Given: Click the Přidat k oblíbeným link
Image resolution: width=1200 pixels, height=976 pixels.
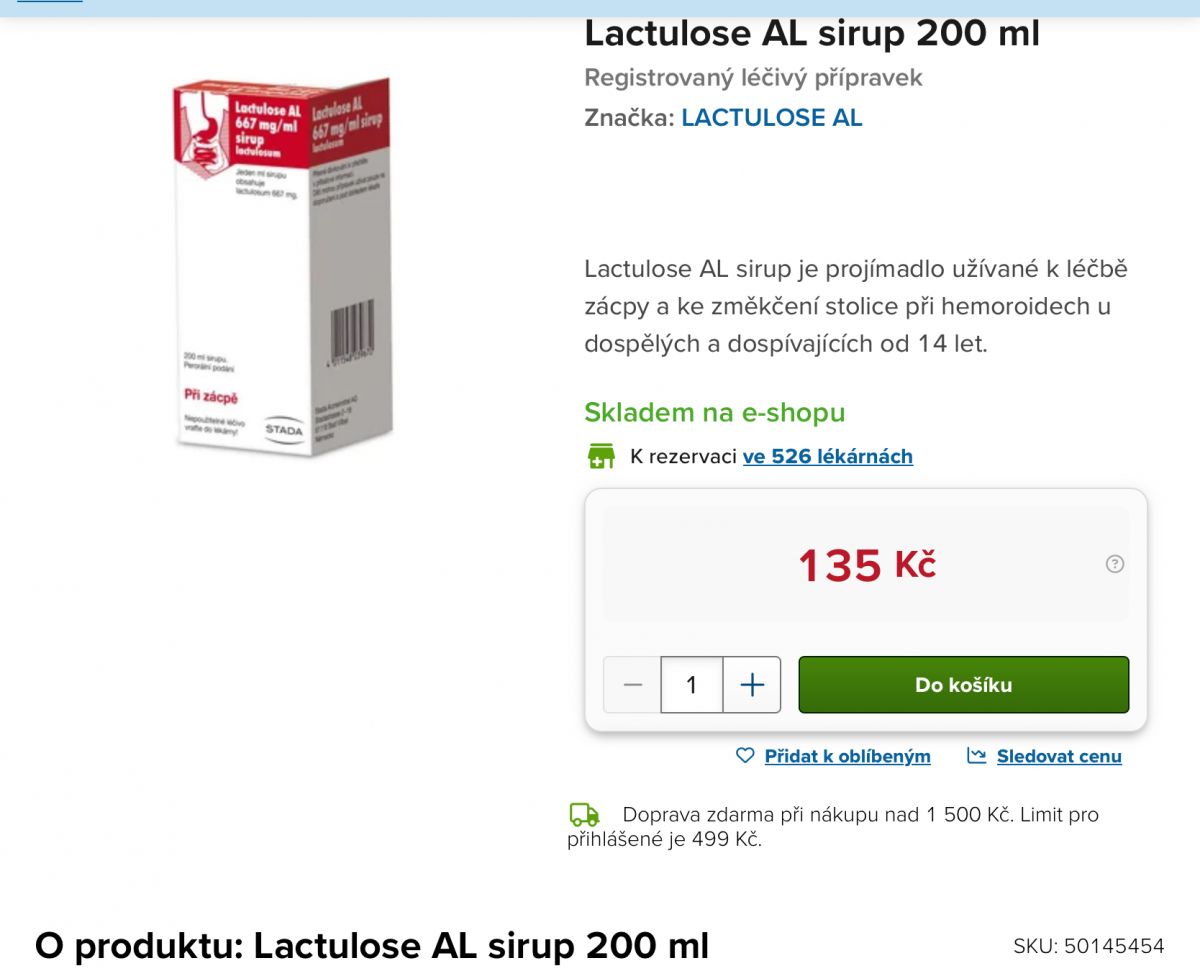Looking at the screenshot, I should 847,757.
